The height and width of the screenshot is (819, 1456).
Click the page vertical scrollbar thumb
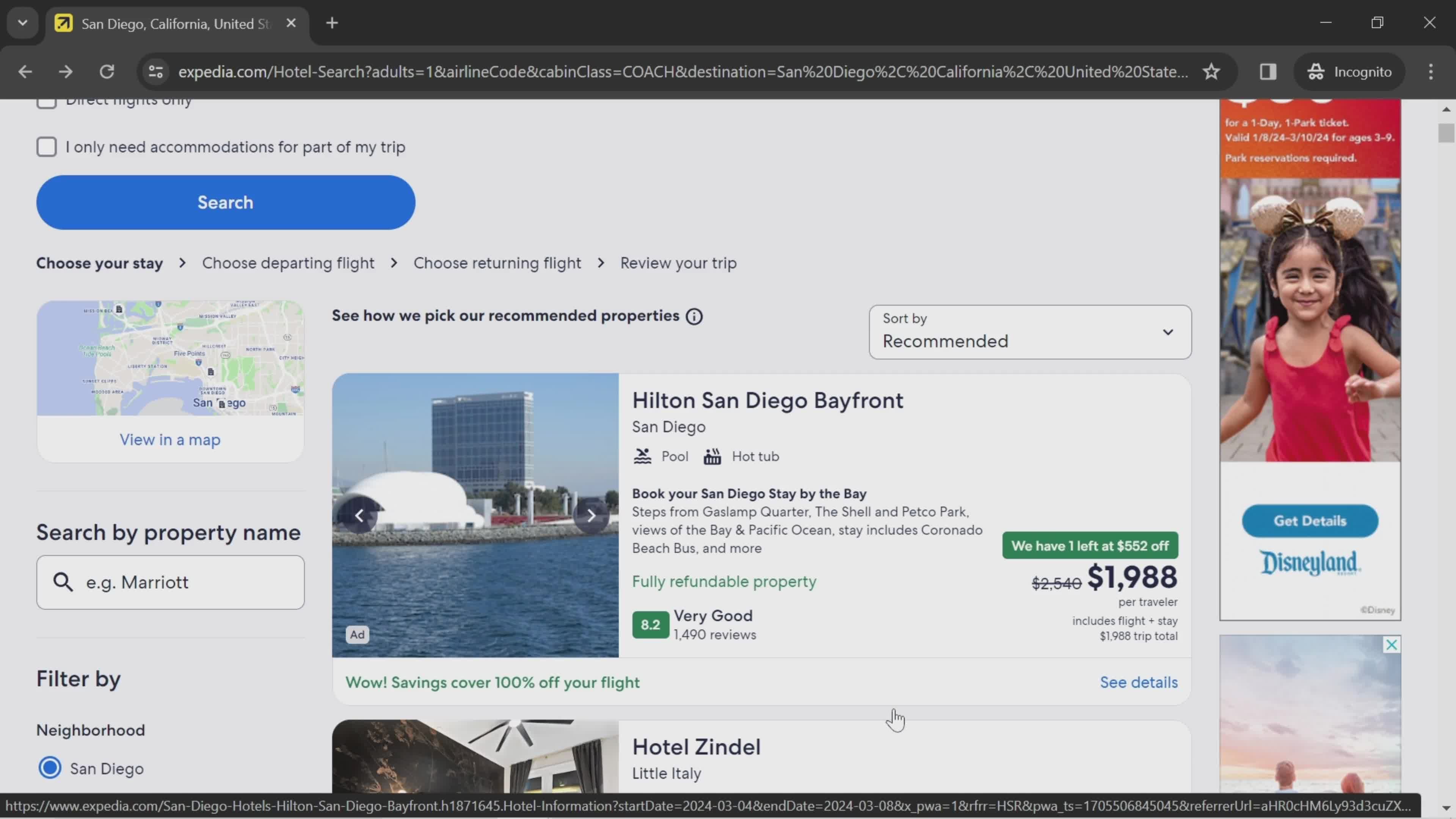click(1446, 133)
